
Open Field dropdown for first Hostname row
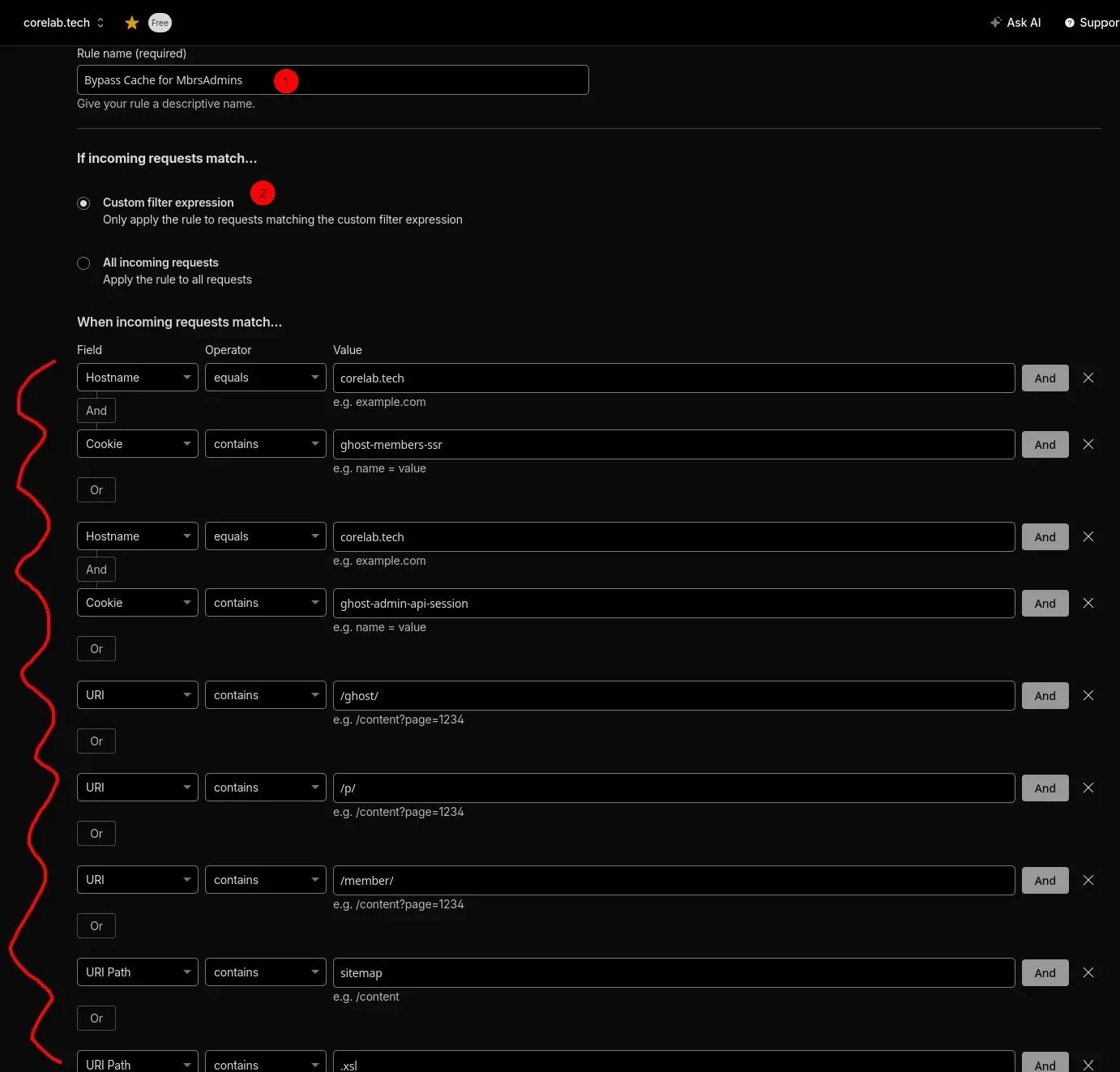pos(138,378)
